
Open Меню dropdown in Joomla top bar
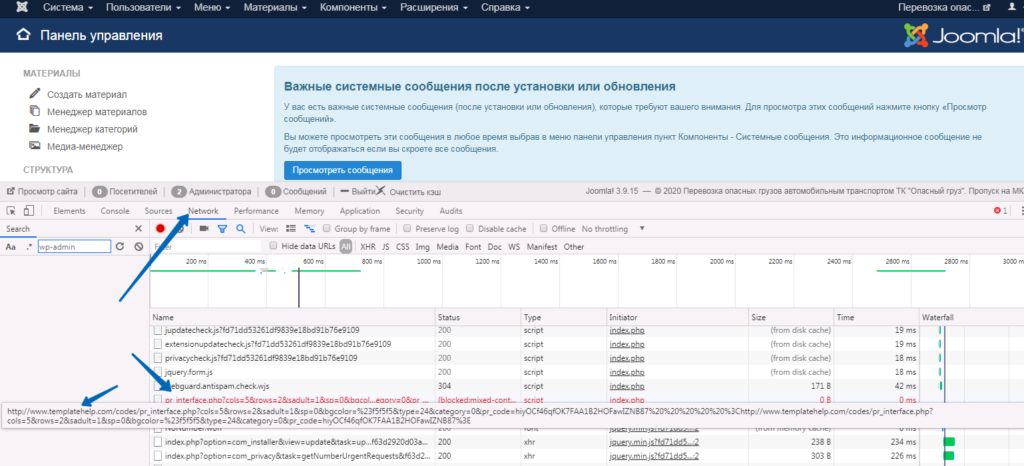click(212, 8)
